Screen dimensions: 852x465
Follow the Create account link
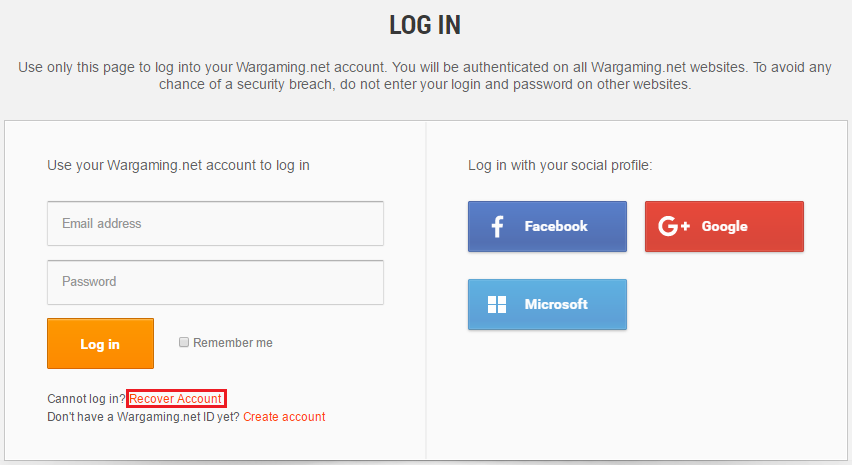(x=284, y=417)
